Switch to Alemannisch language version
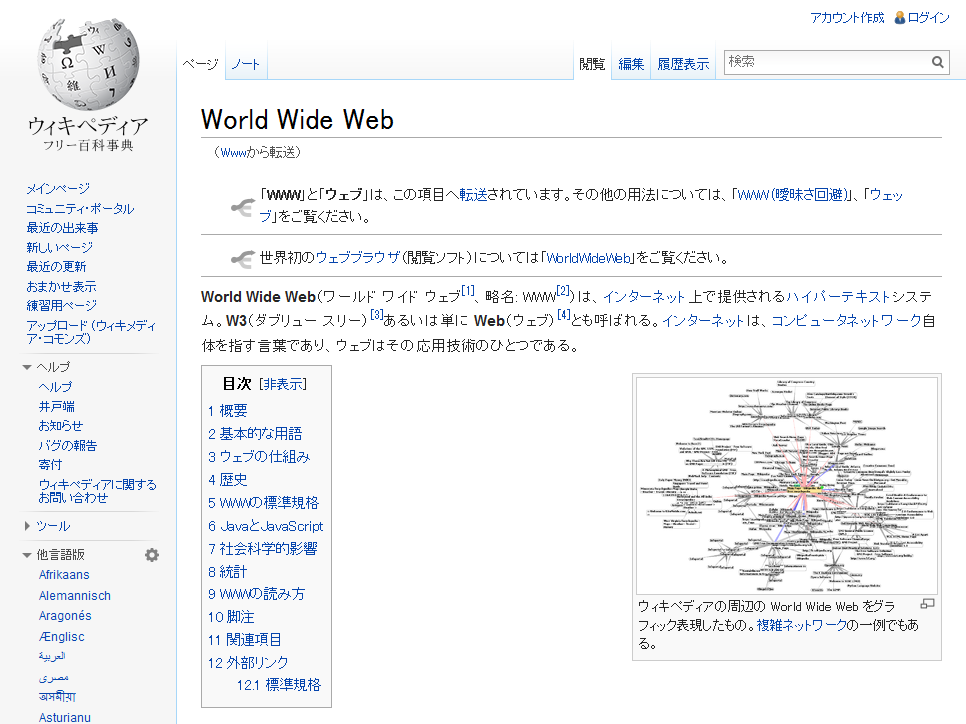 click(x=75, y=596)
